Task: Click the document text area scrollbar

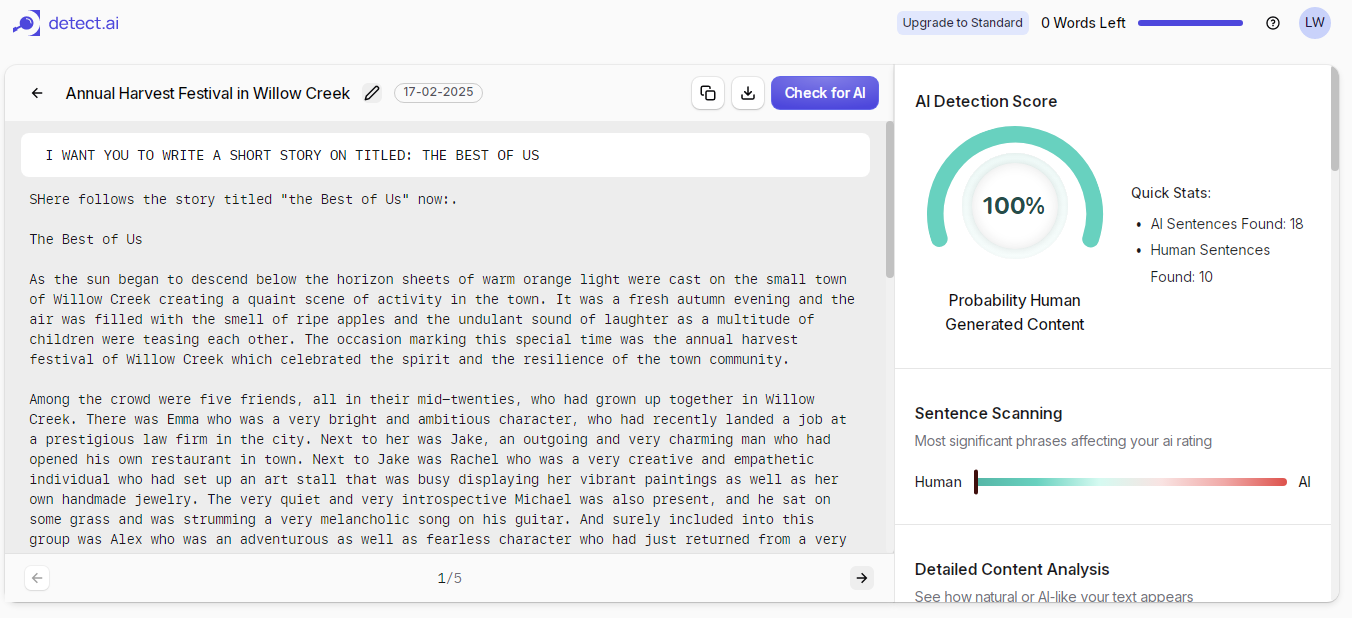Action: pyautogui.click(x=889, y=199)
